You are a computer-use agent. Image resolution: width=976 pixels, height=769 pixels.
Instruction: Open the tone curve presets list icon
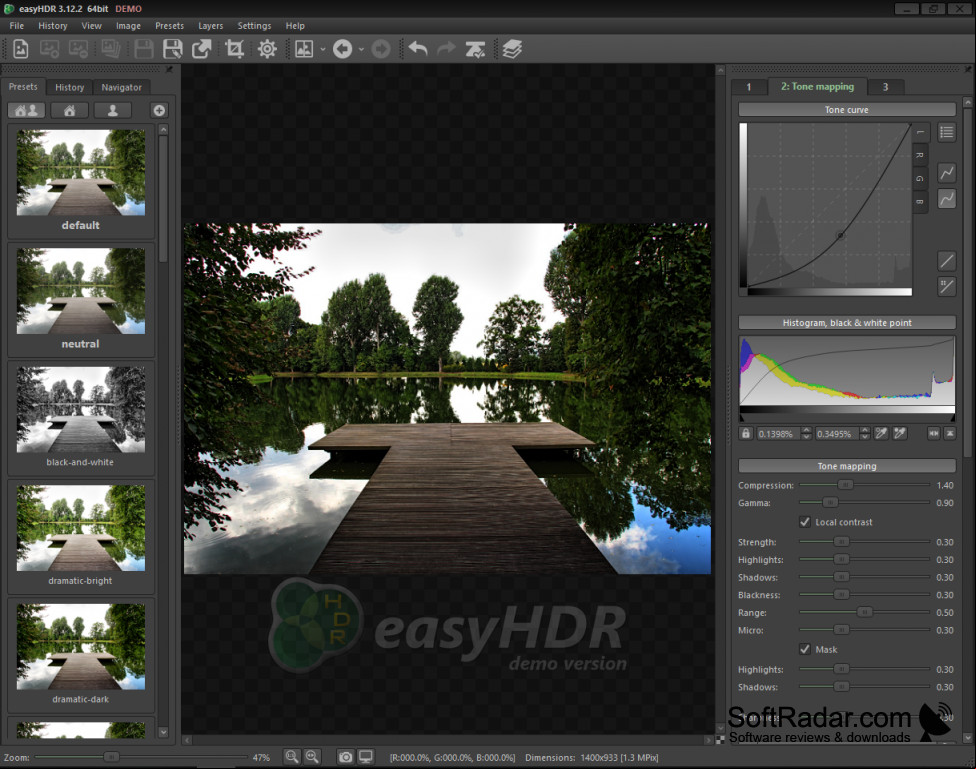[x=947, y=132]
